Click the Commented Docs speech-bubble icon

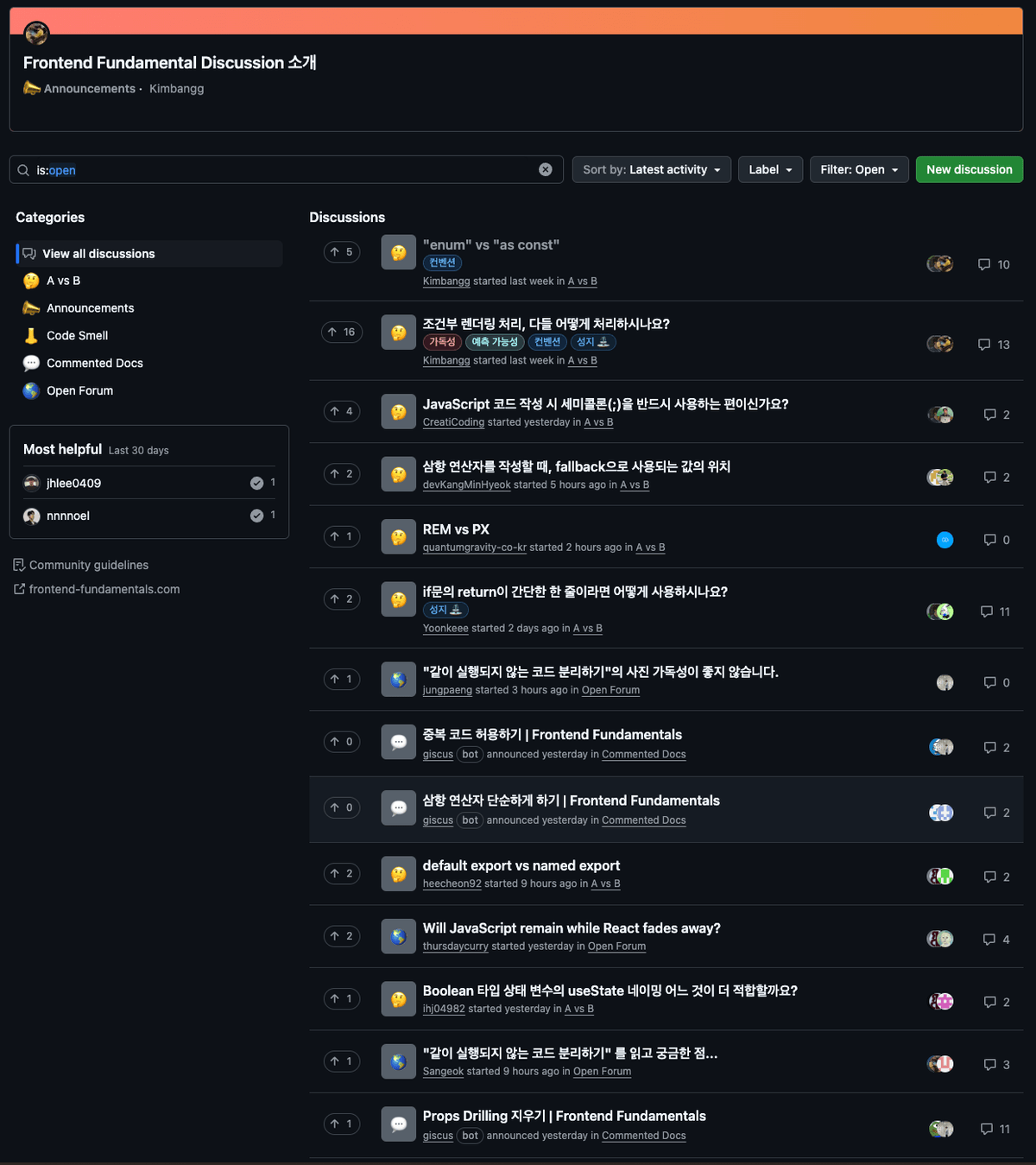click(x=30, y=363)
